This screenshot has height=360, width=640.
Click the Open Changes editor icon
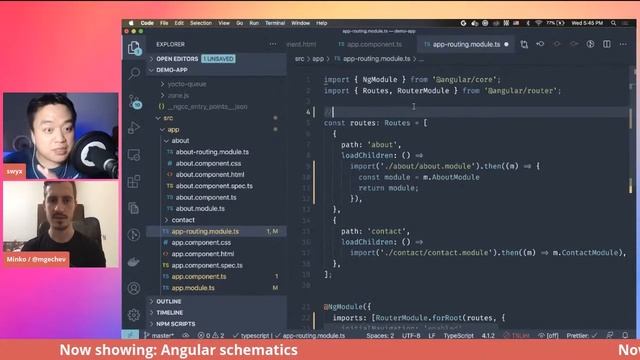[x=524, y=44]
